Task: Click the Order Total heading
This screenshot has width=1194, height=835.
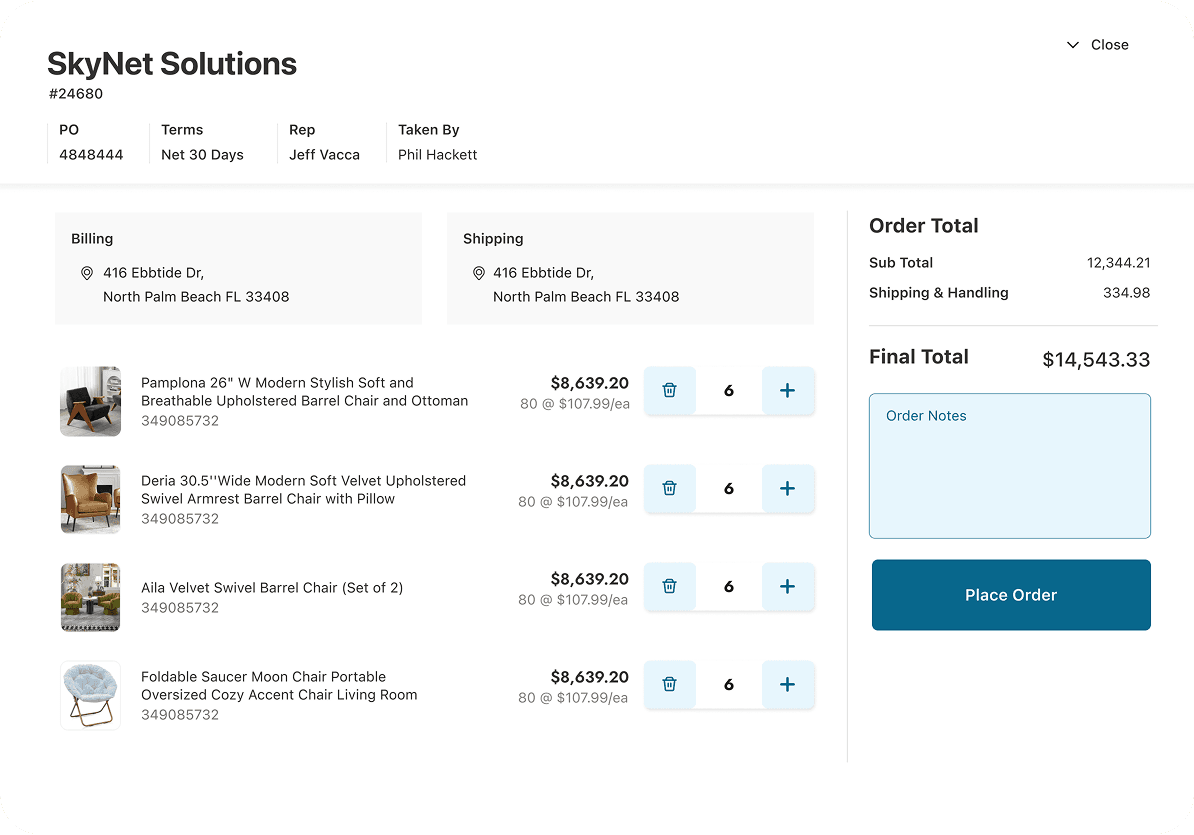Action: point(924,226)
